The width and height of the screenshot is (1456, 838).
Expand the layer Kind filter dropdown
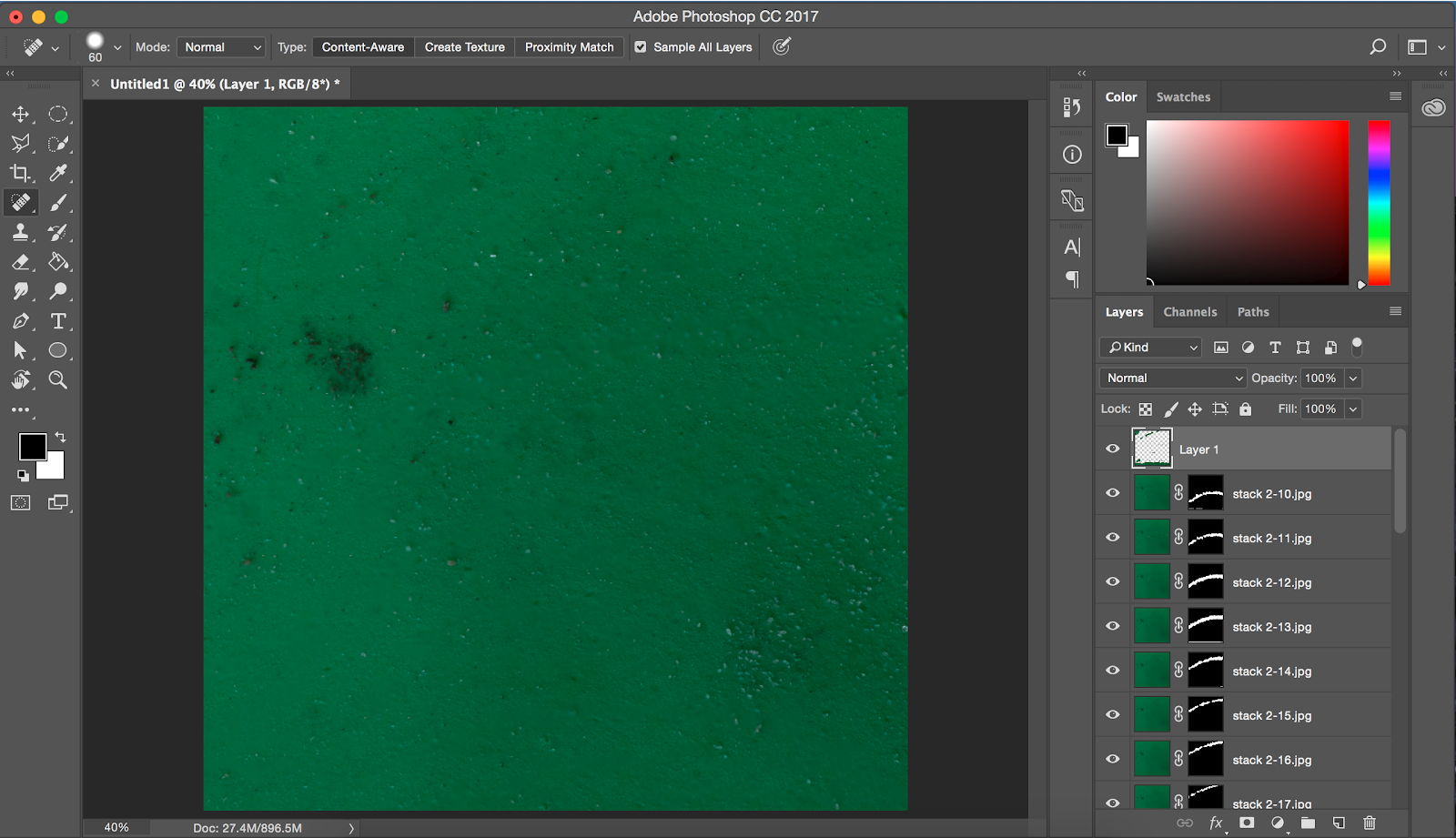pos(1151,348)
